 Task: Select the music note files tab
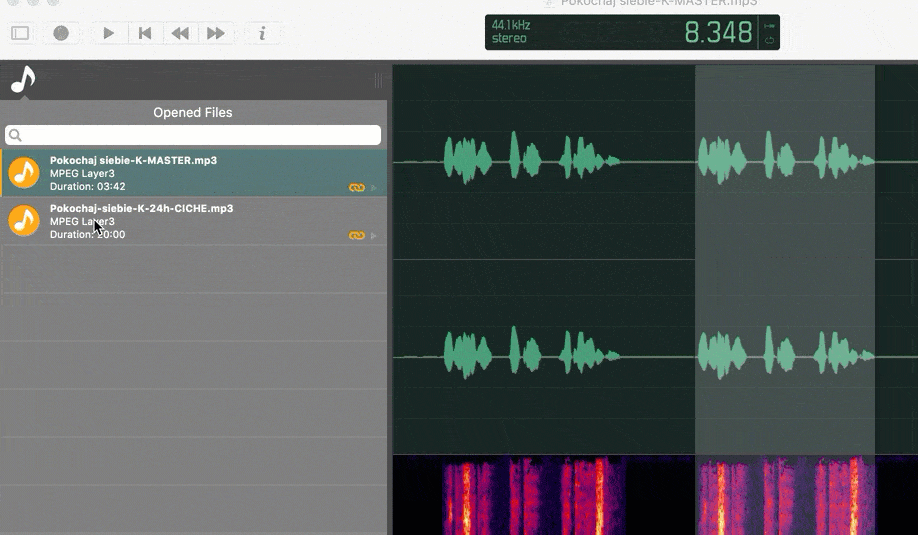click(x=23, y=80)
